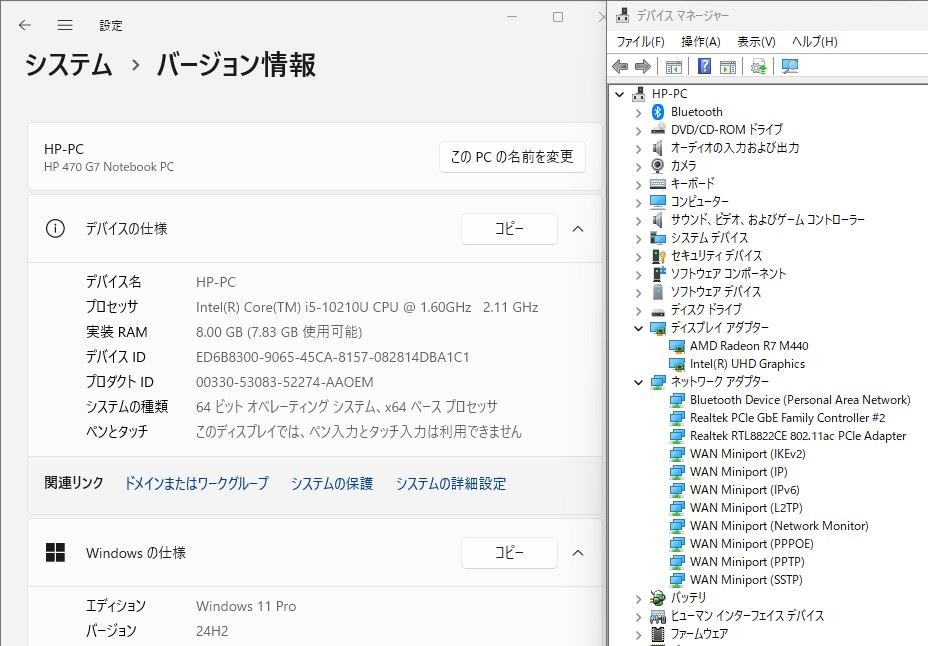
Task: Click the Device Manager forward arrow toolbar icon
Action: tap(642, 66)
